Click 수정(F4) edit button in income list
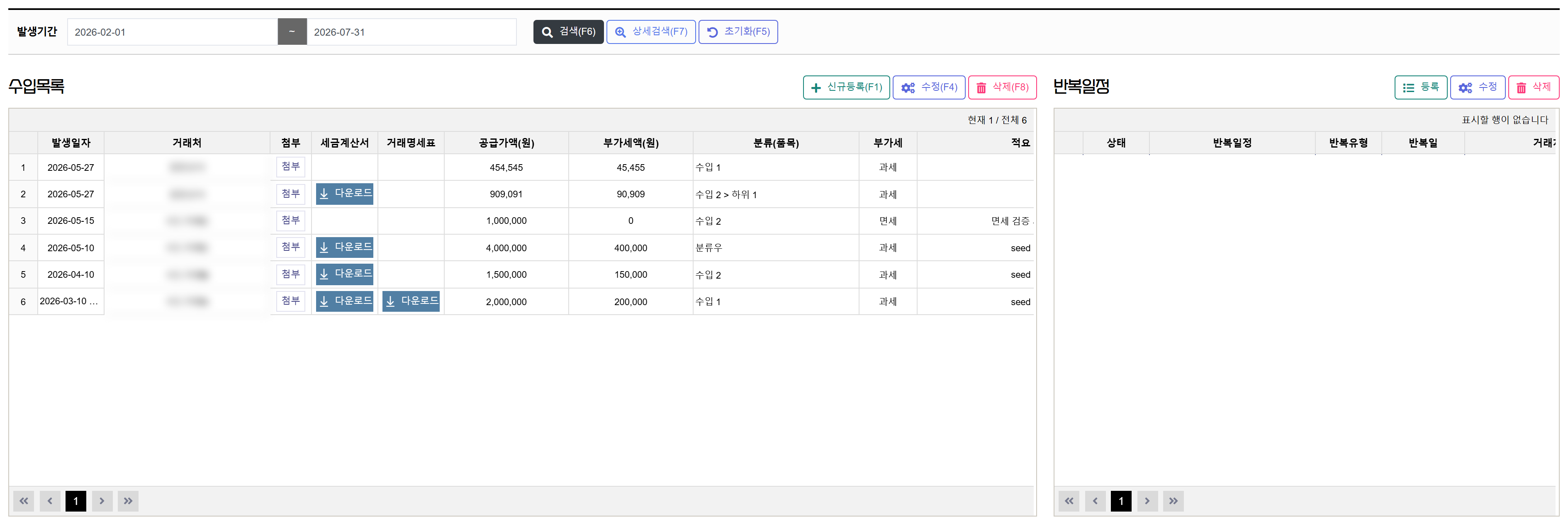 929,87
